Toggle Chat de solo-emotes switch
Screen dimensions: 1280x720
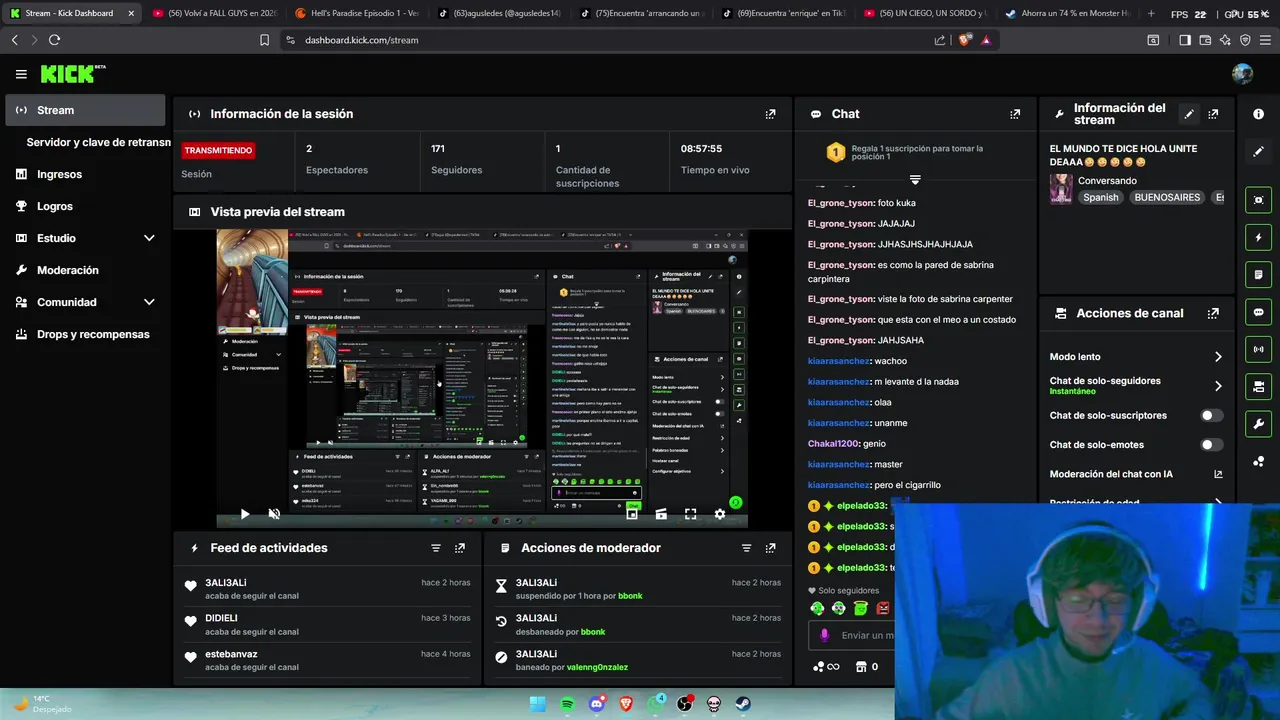1211,445
